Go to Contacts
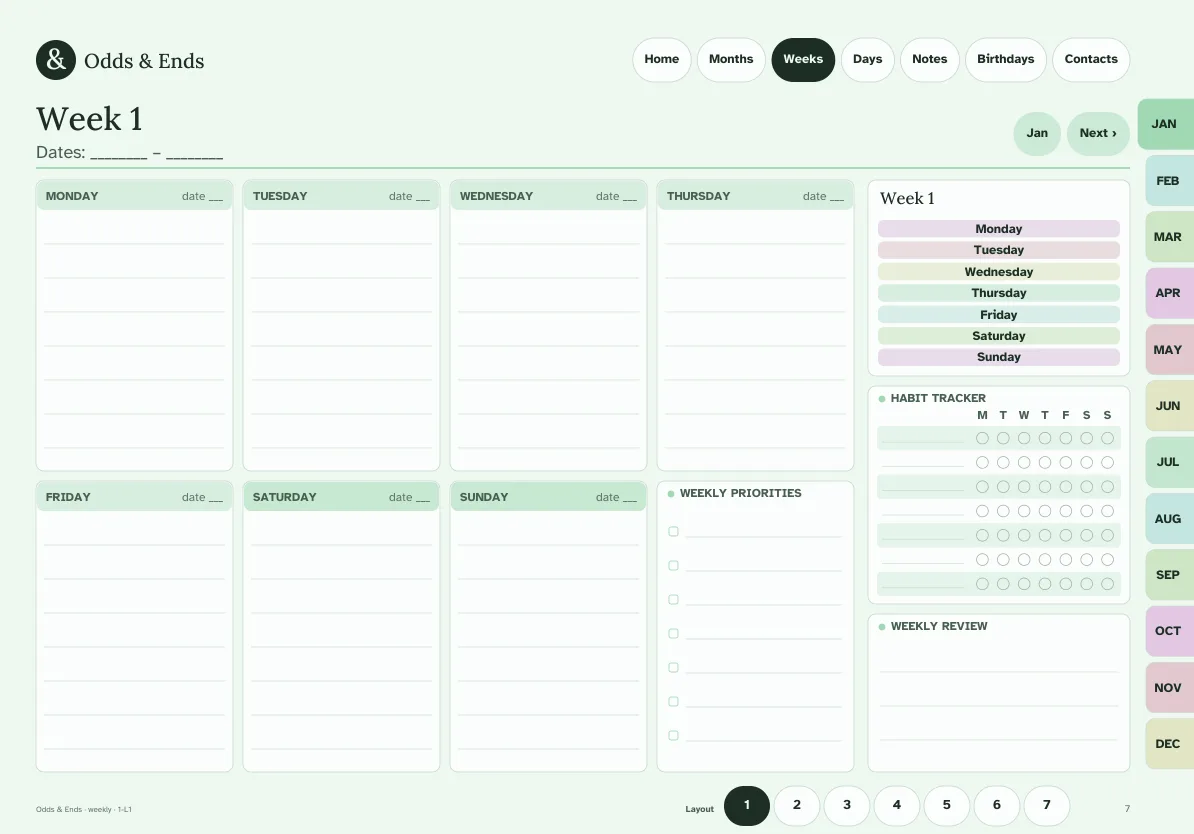Screen dimensions: 1194x834 pyautogui.click(x=1090, y=59)
